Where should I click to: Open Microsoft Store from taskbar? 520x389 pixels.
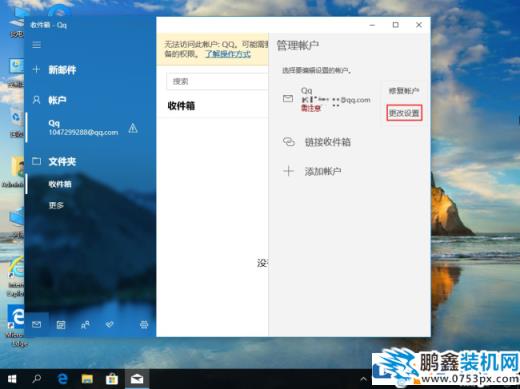coord(112,379)
